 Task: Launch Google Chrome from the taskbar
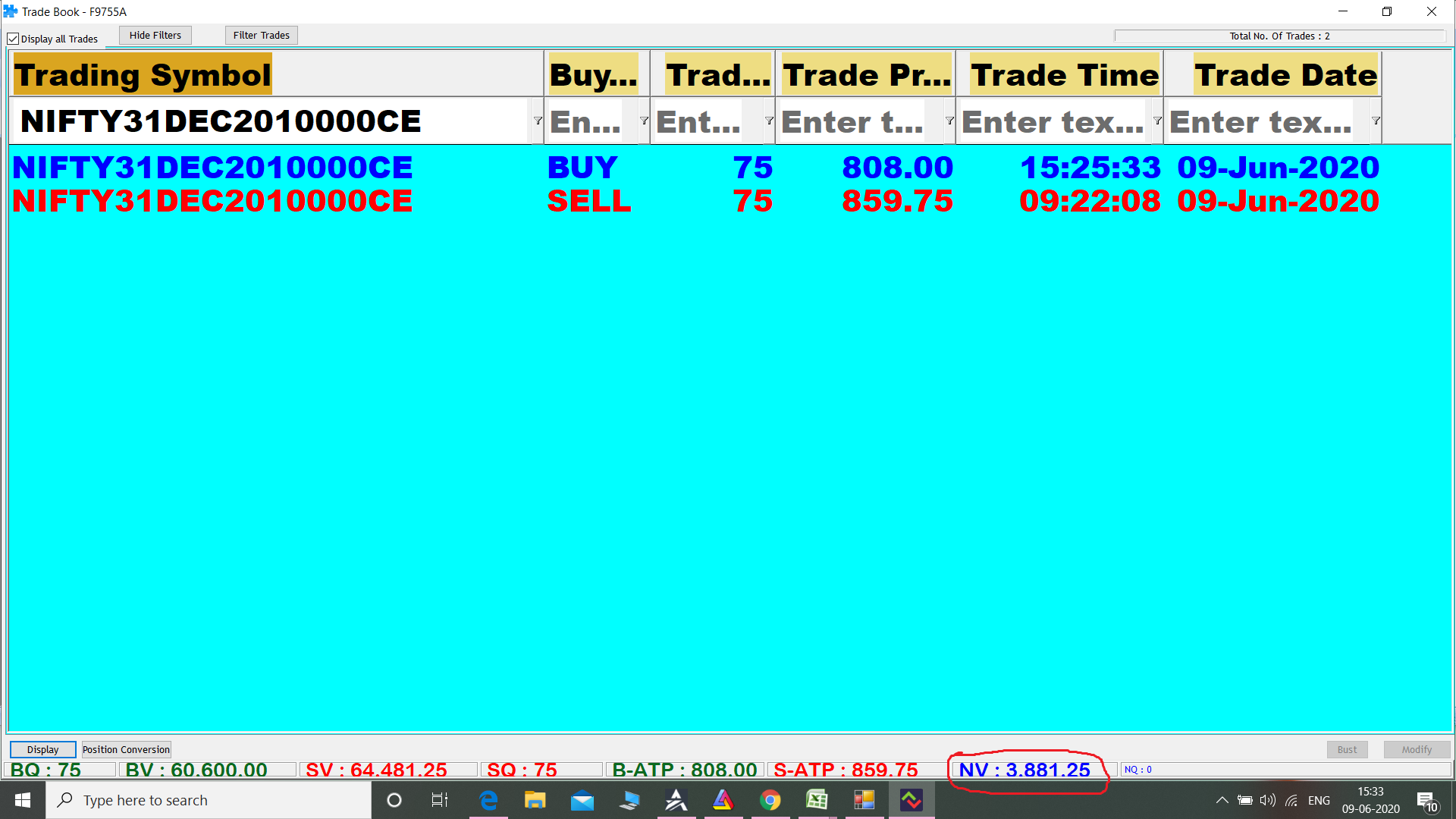(x=770, y=800)
